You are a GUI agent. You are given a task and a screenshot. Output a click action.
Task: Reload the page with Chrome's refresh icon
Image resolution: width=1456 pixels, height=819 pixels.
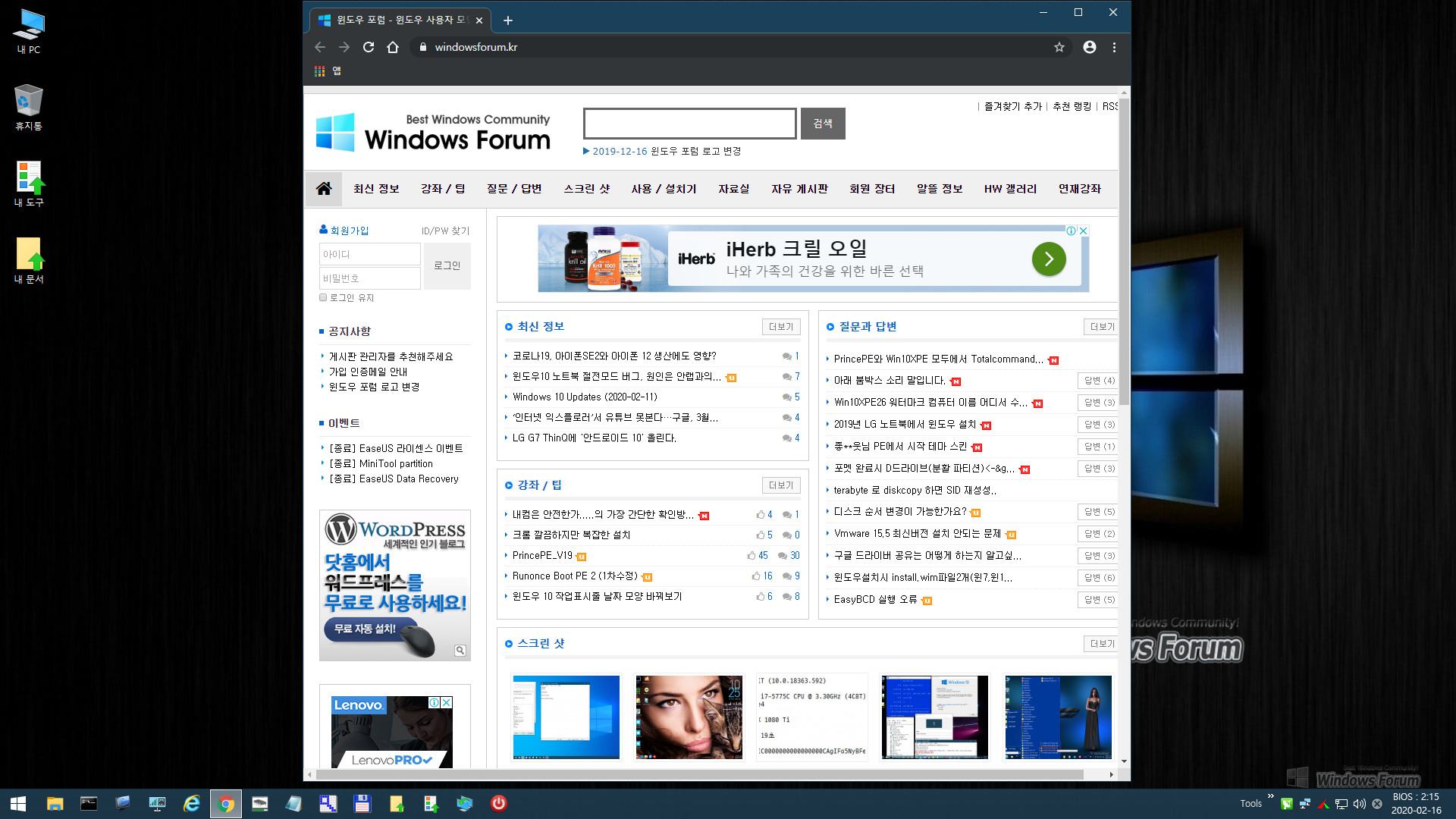pos(369,47)
